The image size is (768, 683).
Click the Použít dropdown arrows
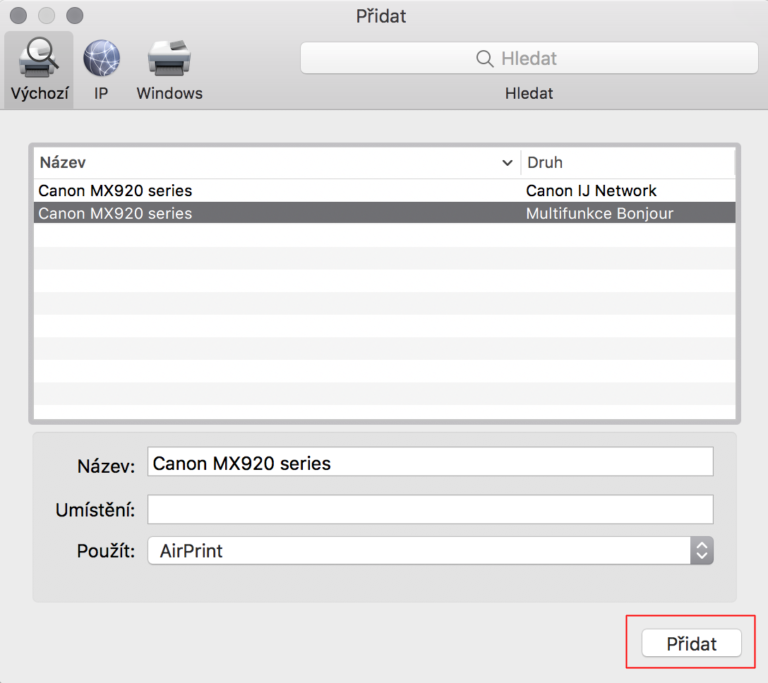702,550
